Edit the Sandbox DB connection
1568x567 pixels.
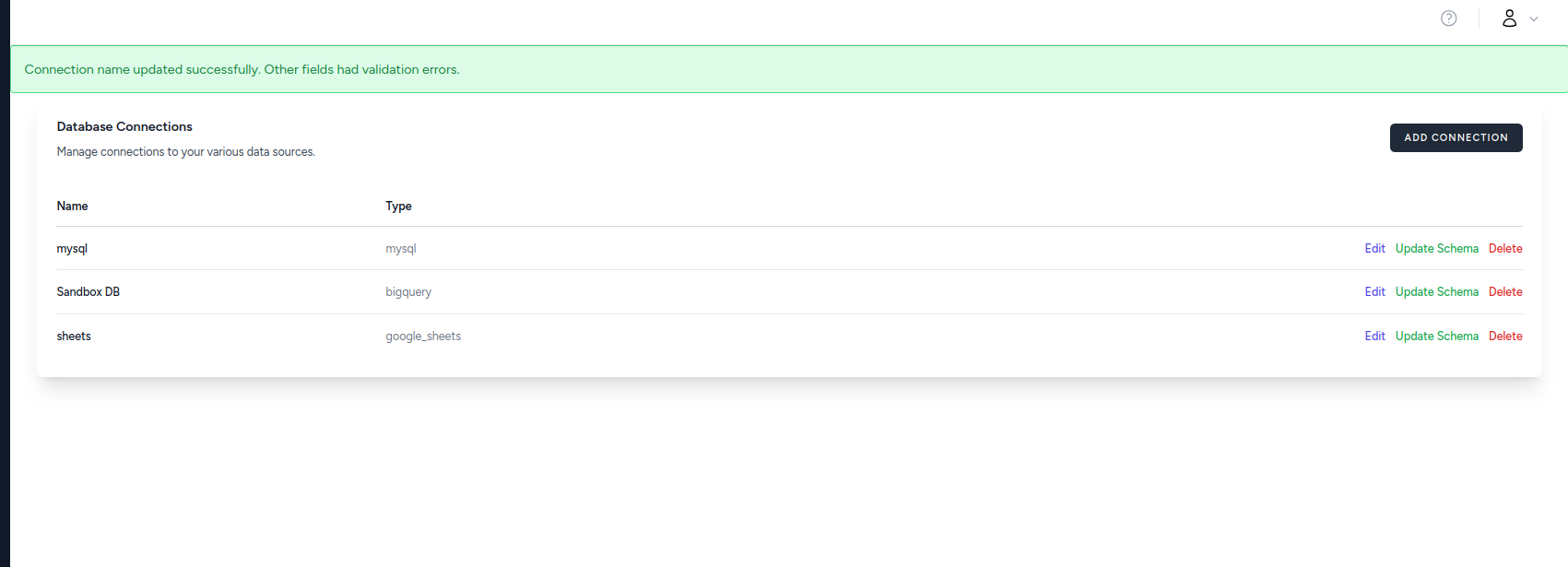click(1374, 292)
